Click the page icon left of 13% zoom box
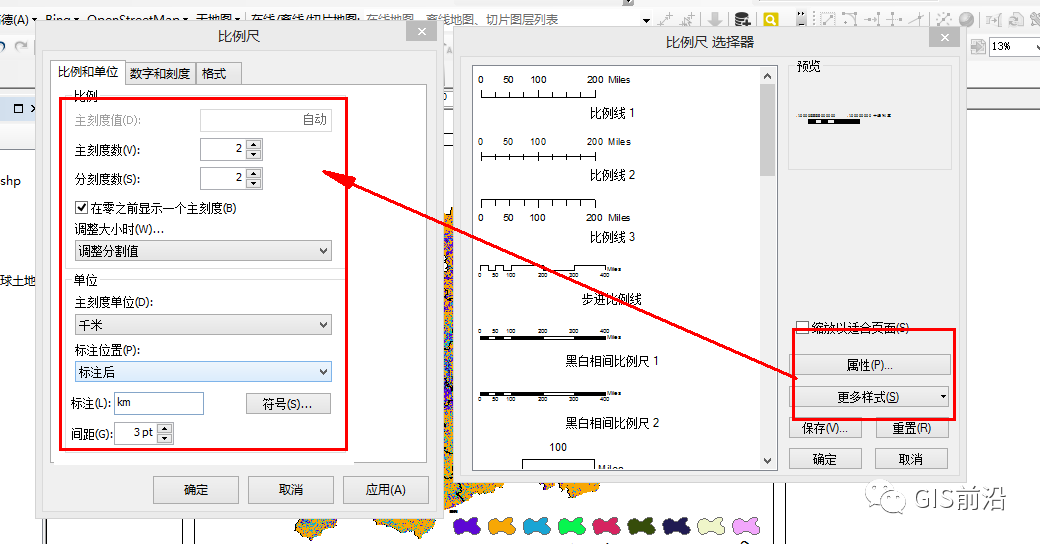Image resolution: width=1040 pixels, height=544 pixels. click(x=978, y=46)
